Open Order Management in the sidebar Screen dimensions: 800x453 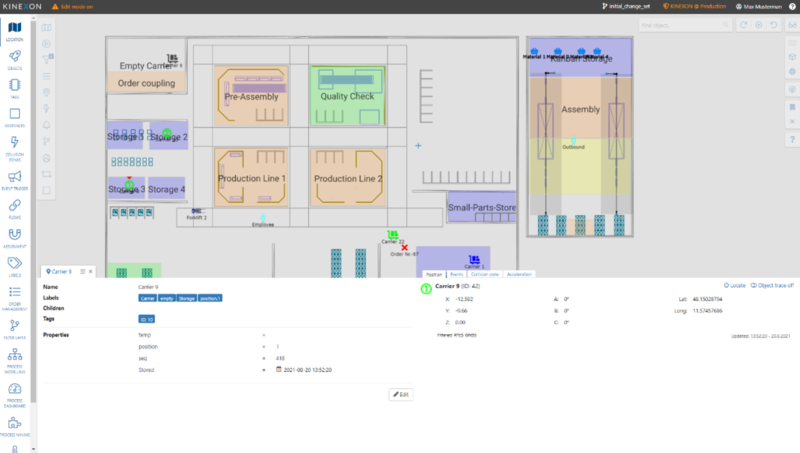pos(15,296)
